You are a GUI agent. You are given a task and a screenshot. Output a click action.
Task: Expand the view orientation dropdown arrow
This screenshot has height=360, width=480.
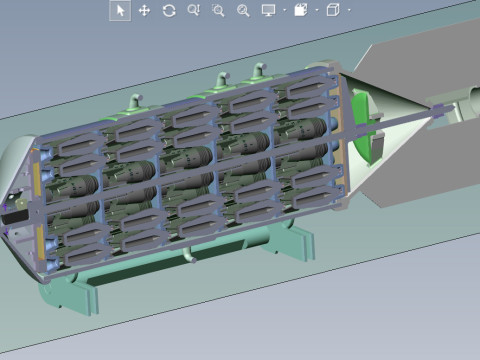point(317,10)
